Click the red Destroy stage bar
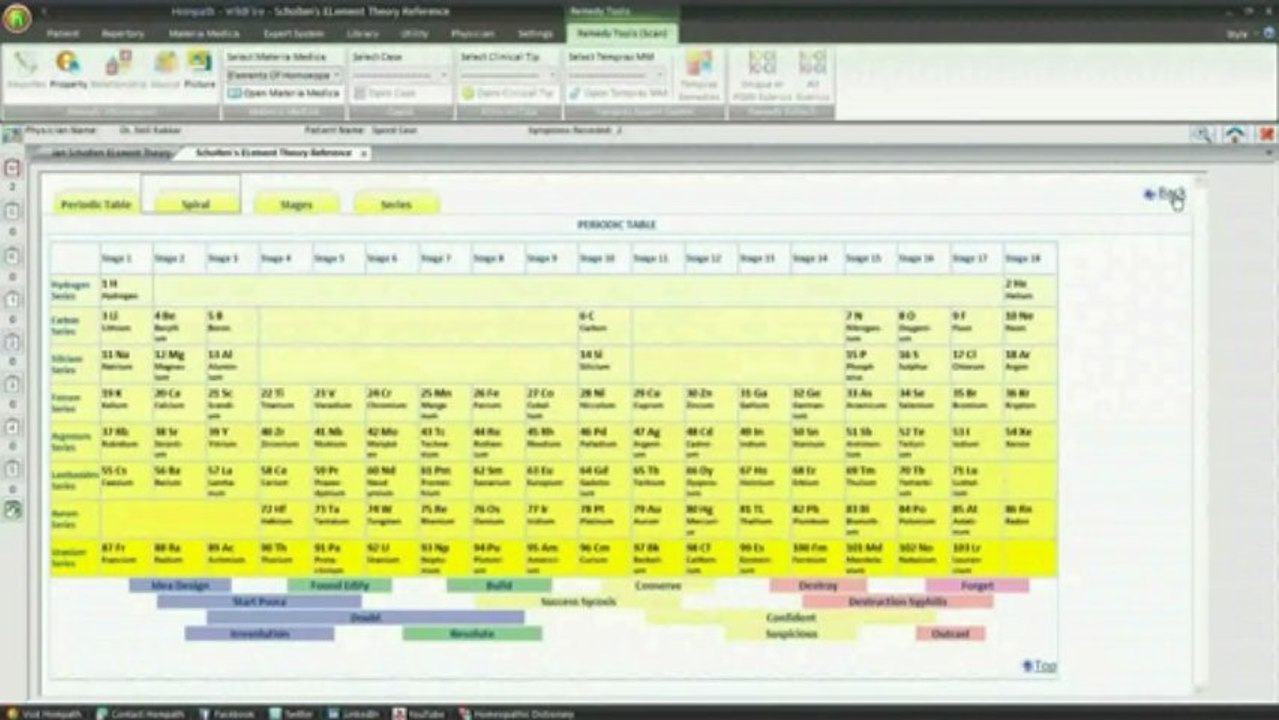1279x720 pixels. 818,585
